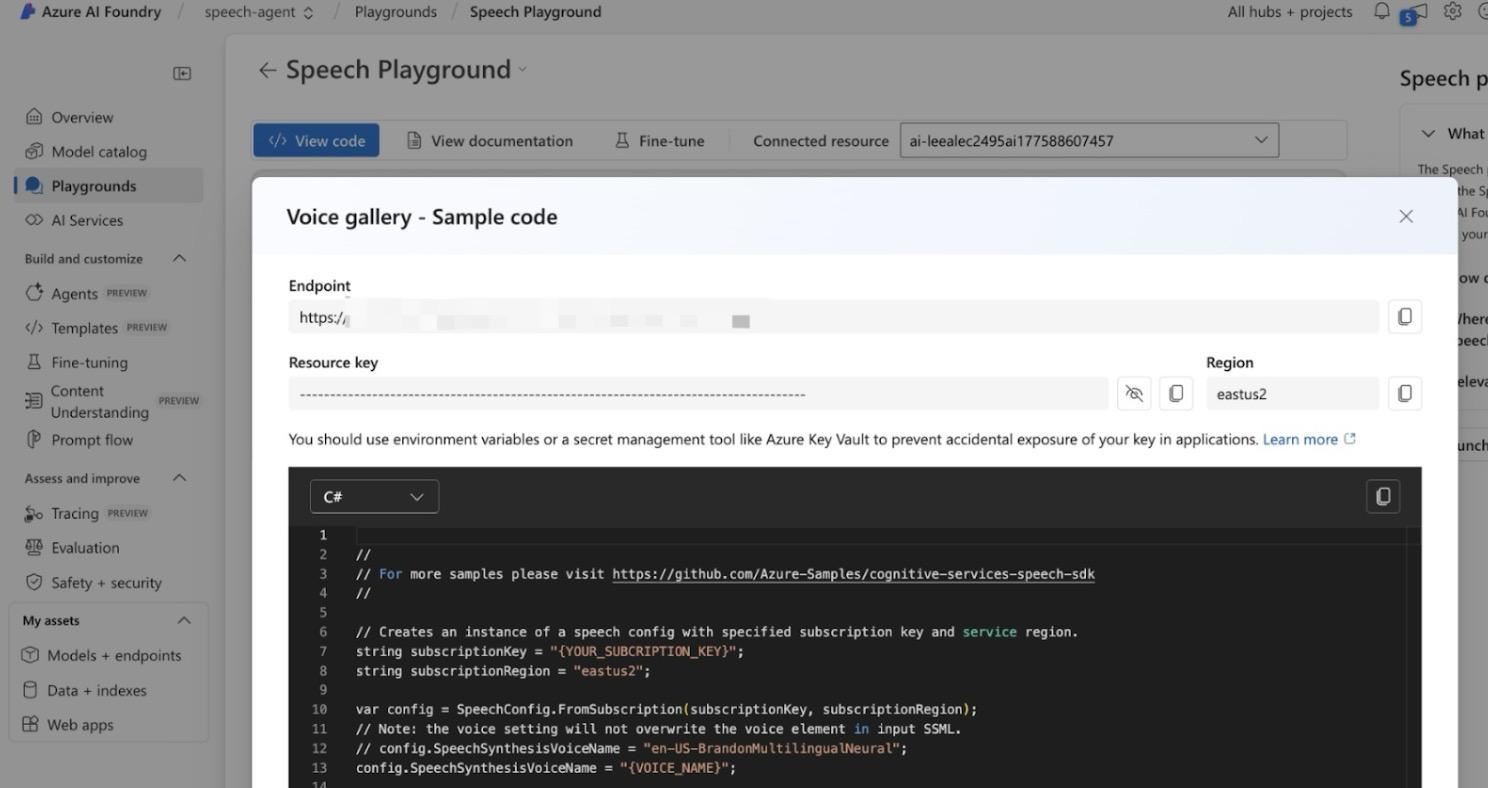Reveal the hidden Resource key

(x=1134, y=393)
